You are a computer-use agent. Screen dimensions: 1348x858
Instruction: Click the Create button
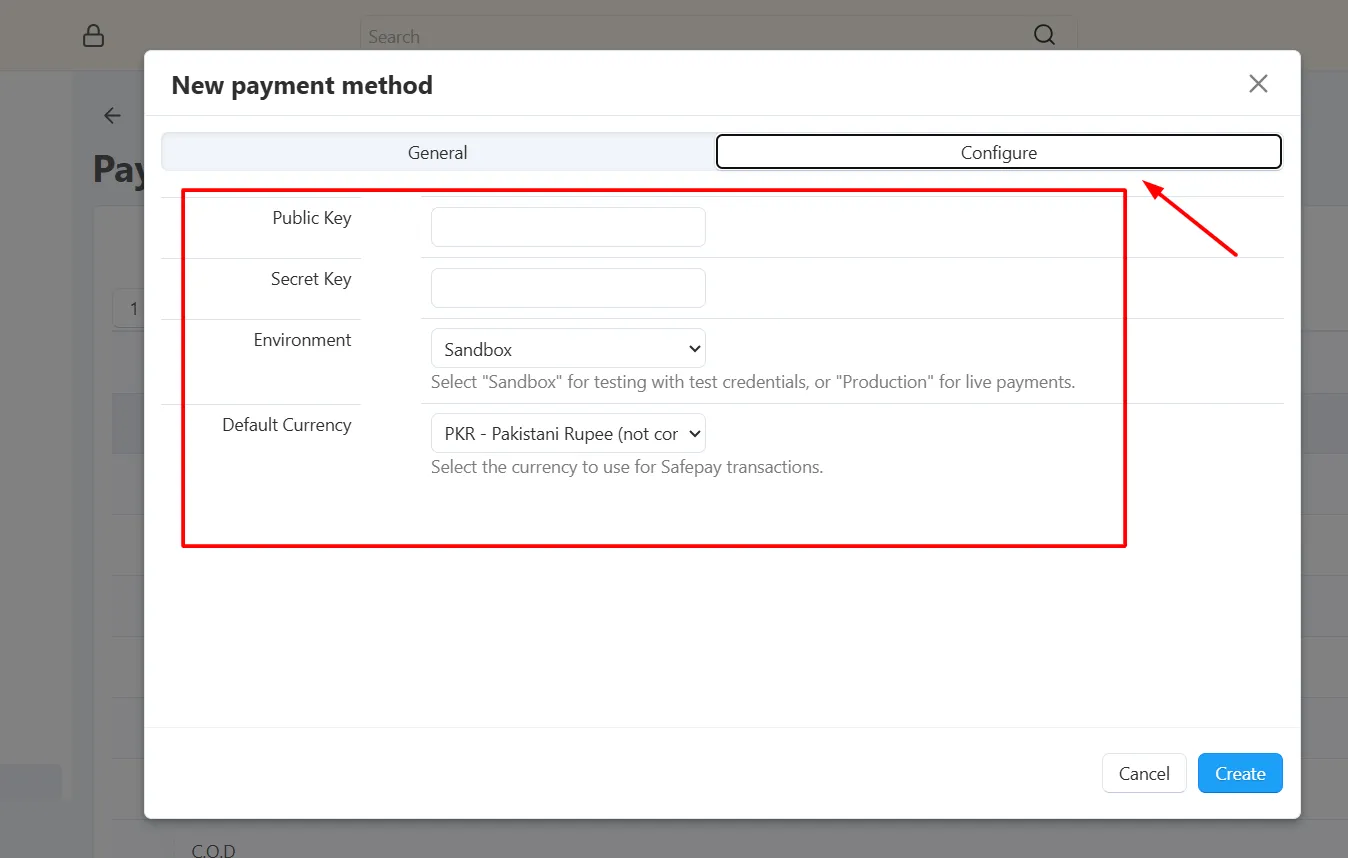click(1240, 773)
